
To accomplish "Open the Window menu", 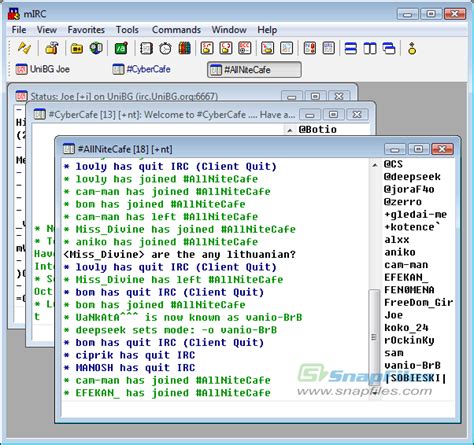I will pyautogui.click(x=229, y=30).
